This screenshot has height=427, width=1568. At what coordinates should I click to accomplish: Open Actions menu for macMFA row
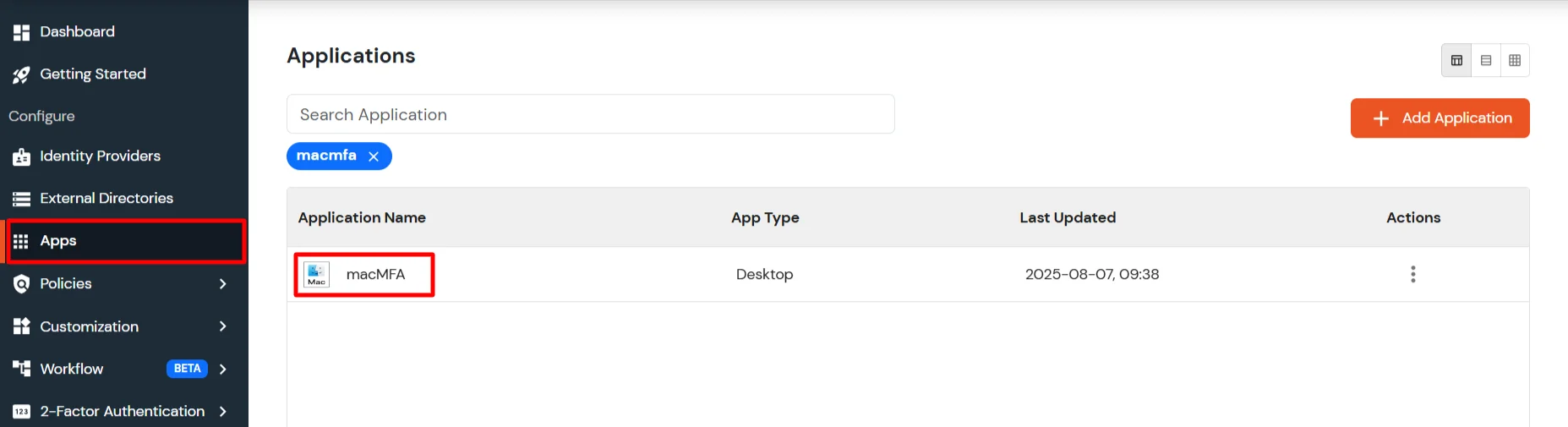coord(1413,274)
